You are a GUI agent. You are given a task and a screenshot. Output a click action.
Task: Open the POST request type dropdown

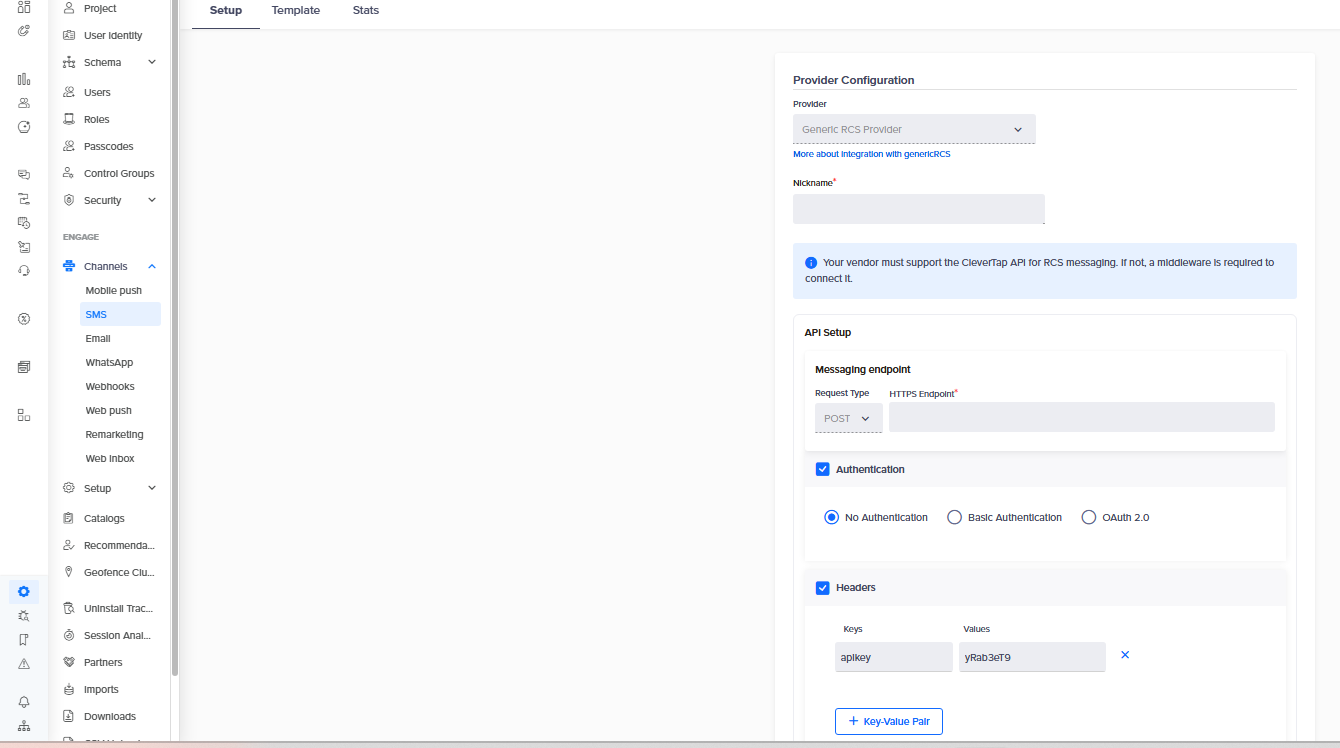[x=848, y=418]
